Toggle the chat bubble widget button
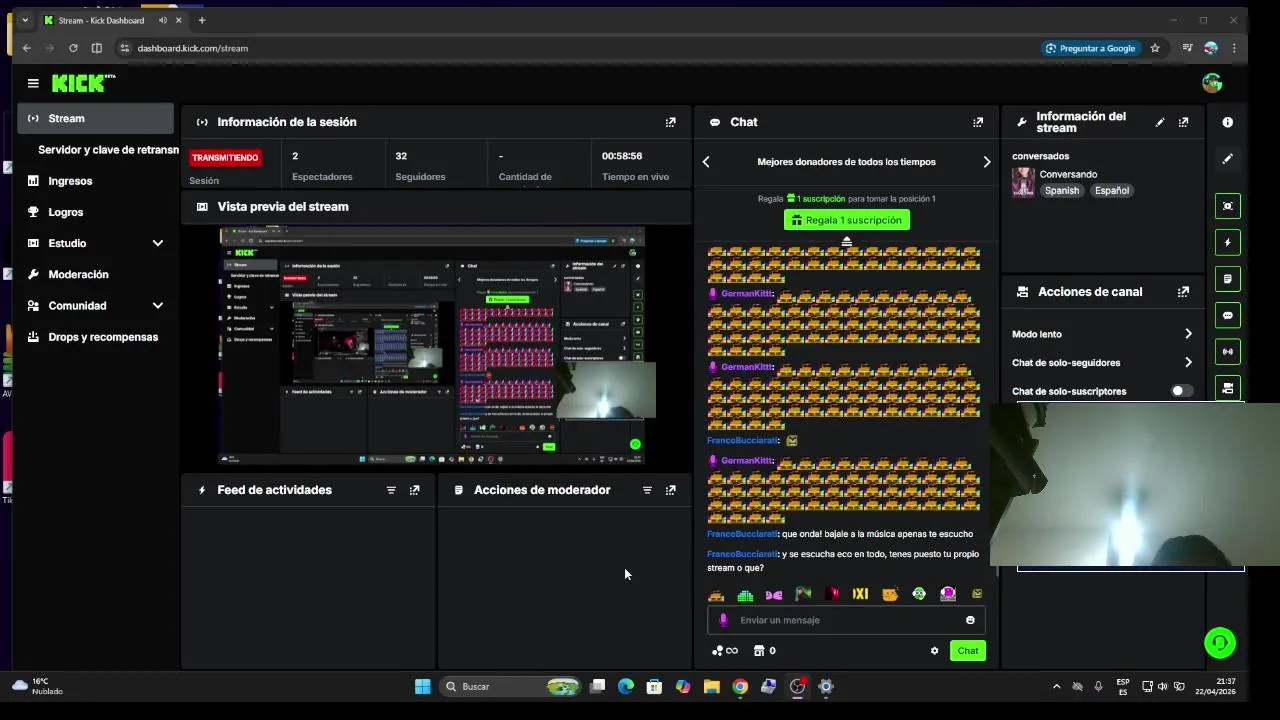 tap(1227, 315)
